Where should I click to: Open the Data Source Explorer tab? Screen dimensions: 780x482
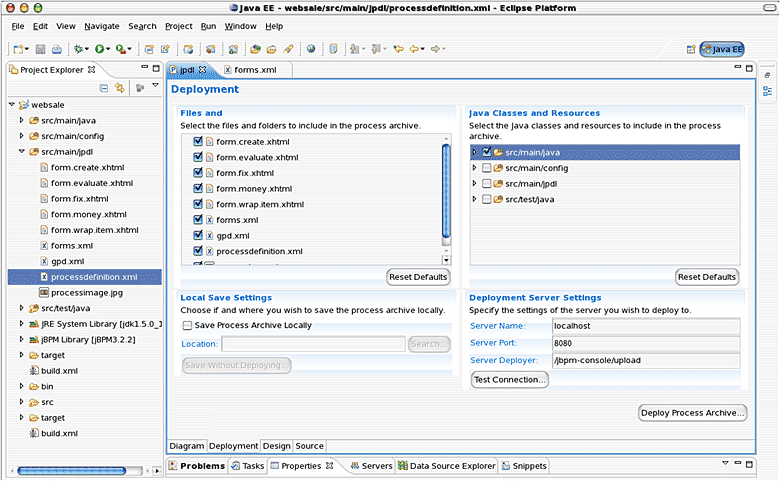click(x=447, y=466)
